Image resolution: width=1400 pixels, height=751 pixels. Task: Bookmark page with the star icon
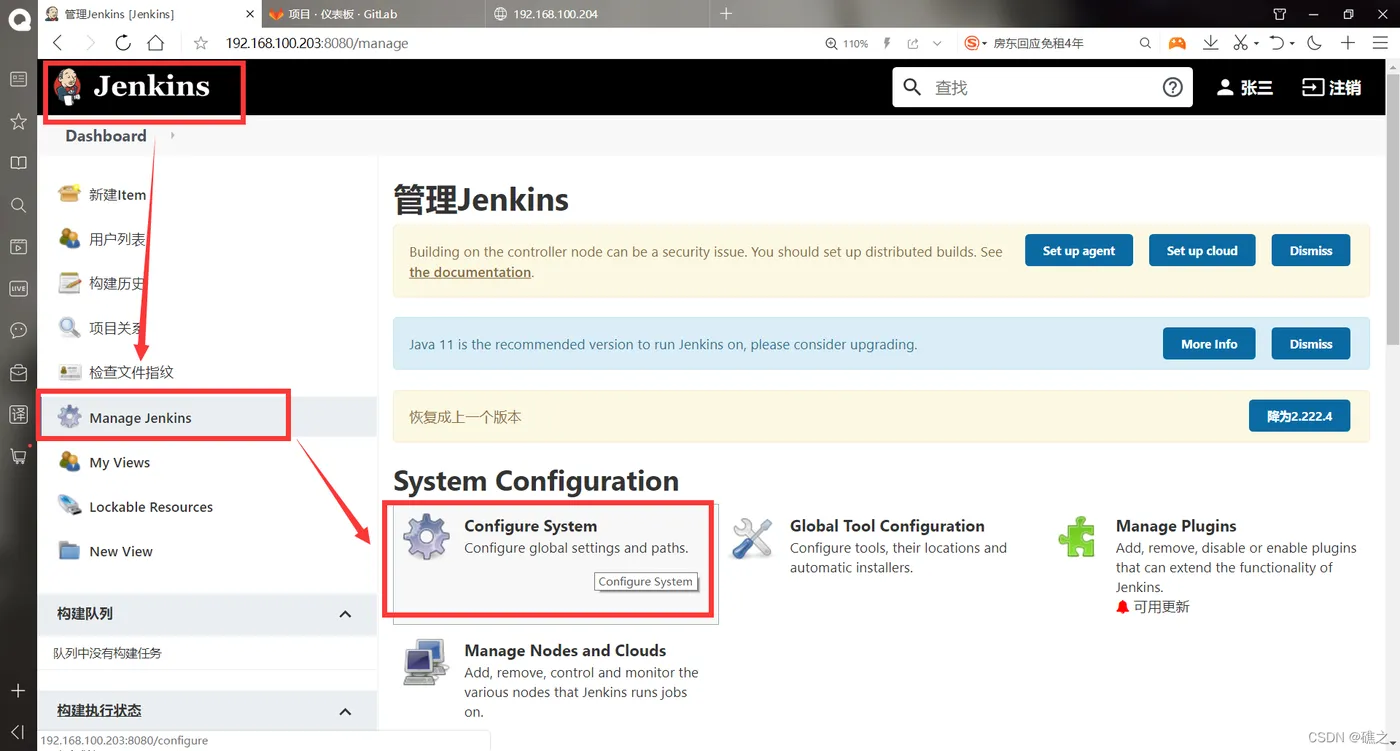[201, 43]
